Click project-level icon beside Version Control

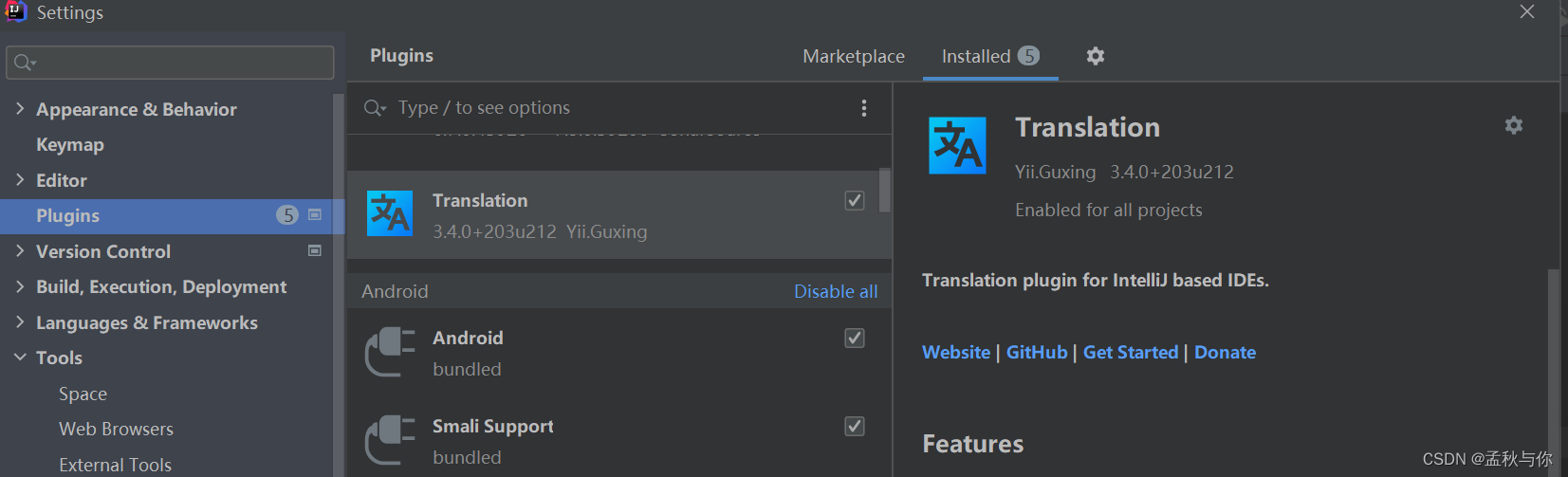point(315,251)
